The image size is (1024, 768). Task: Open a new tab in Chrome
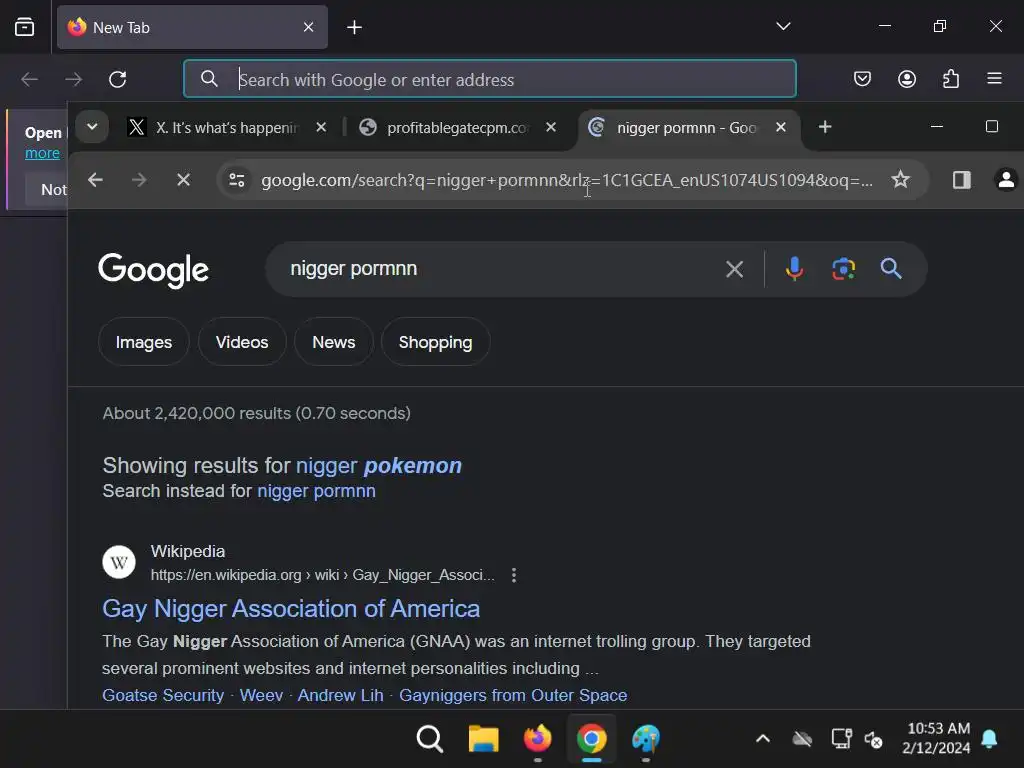pos(825,127)
